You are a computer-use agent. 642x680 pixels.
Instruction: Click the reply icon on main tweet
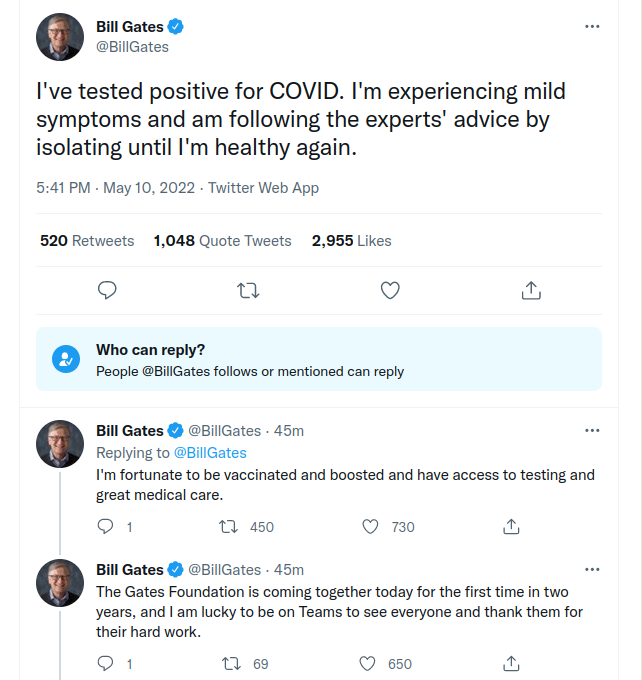click(x=108, y=290)
